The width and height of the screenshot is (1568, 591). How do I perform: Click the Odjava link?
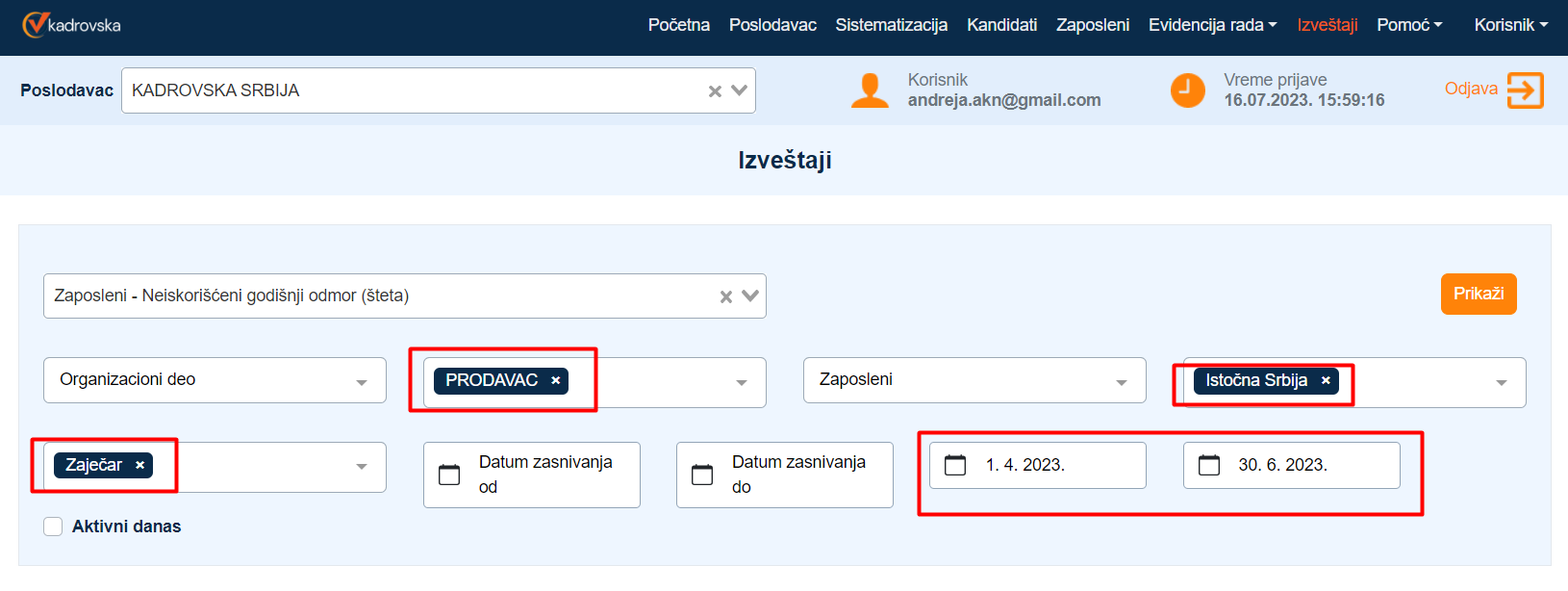[1470, 89]
